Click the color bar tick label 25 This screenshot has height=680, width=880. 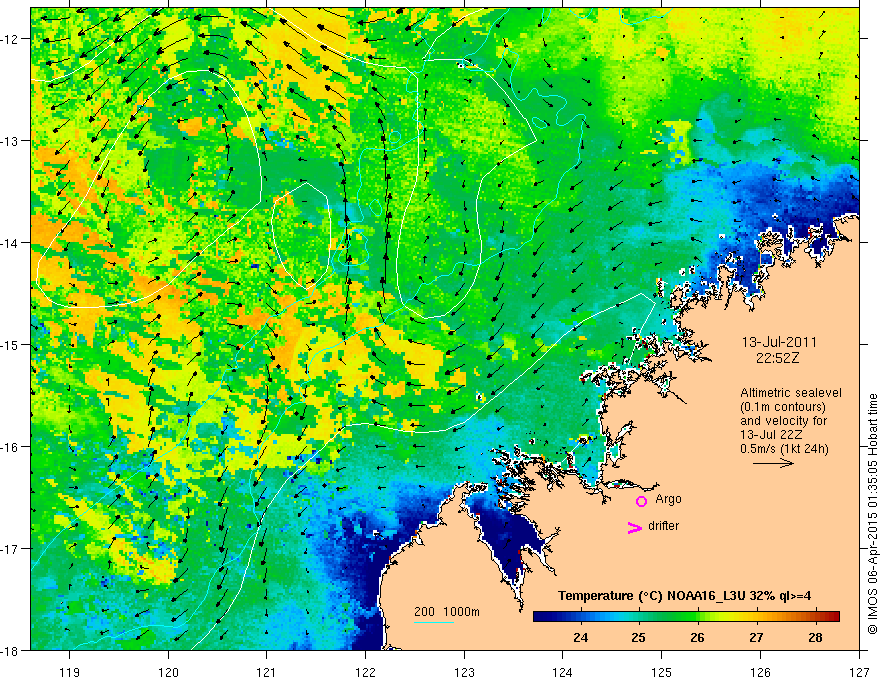pyautogui.click(x=638, y=637)
